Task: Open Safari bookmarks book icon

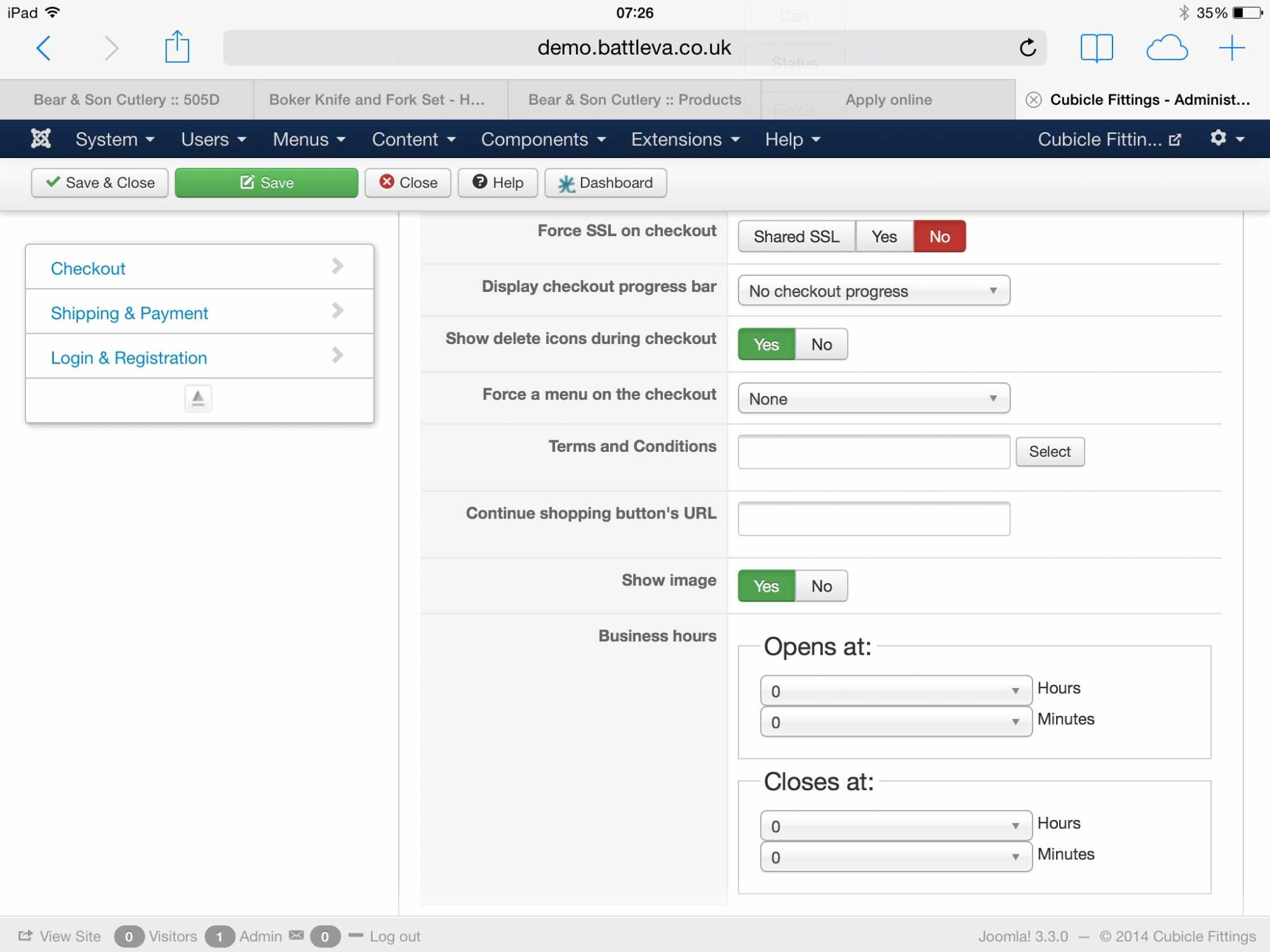Action: [x=1096, y=48]
